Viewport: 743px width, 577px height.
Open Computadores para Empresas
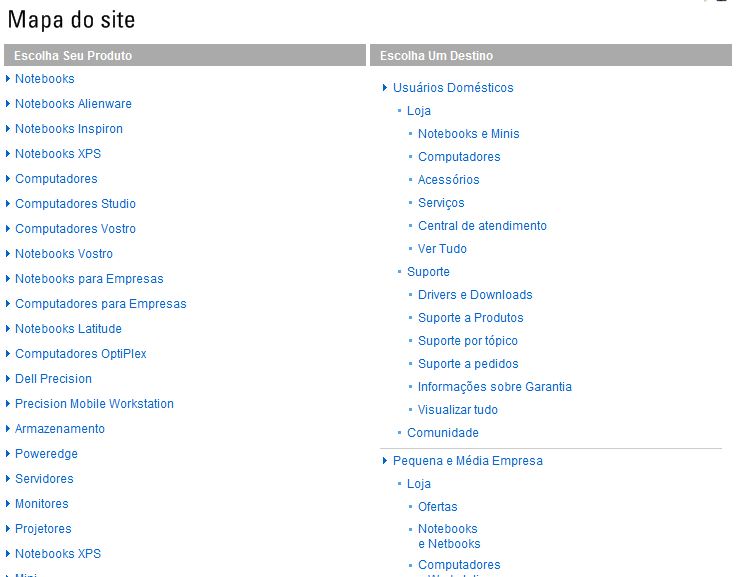101,304
